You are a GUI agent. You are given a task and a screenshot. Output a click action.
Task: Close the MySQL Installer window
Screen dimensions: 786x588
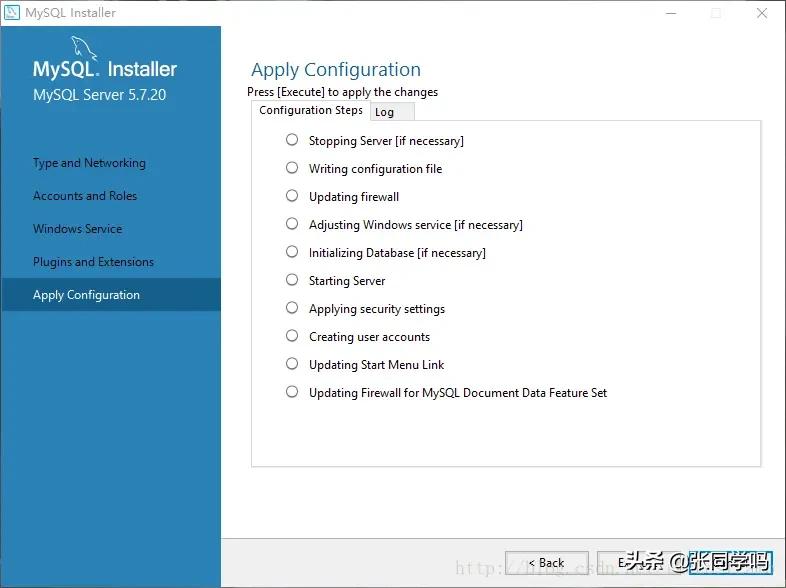click(762, 13)
